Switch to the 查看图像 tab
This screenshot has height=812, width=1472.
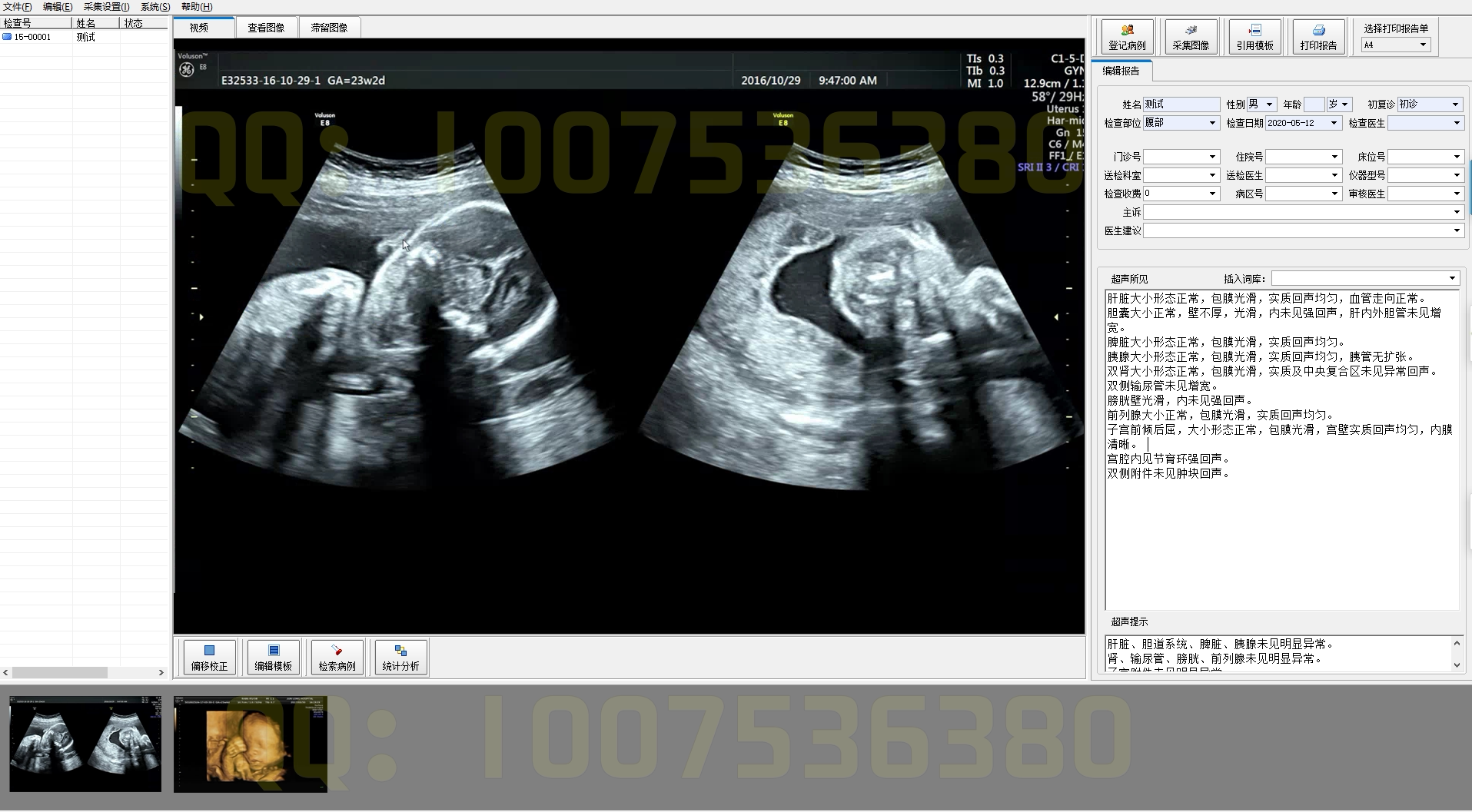tap(266, 26)
